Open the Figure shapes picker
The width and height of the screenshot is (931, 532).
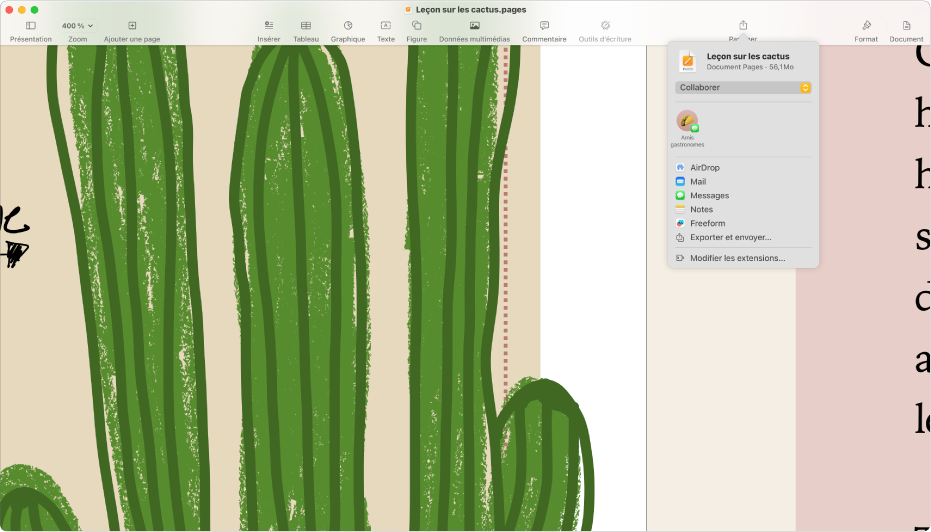coord(416,30)
